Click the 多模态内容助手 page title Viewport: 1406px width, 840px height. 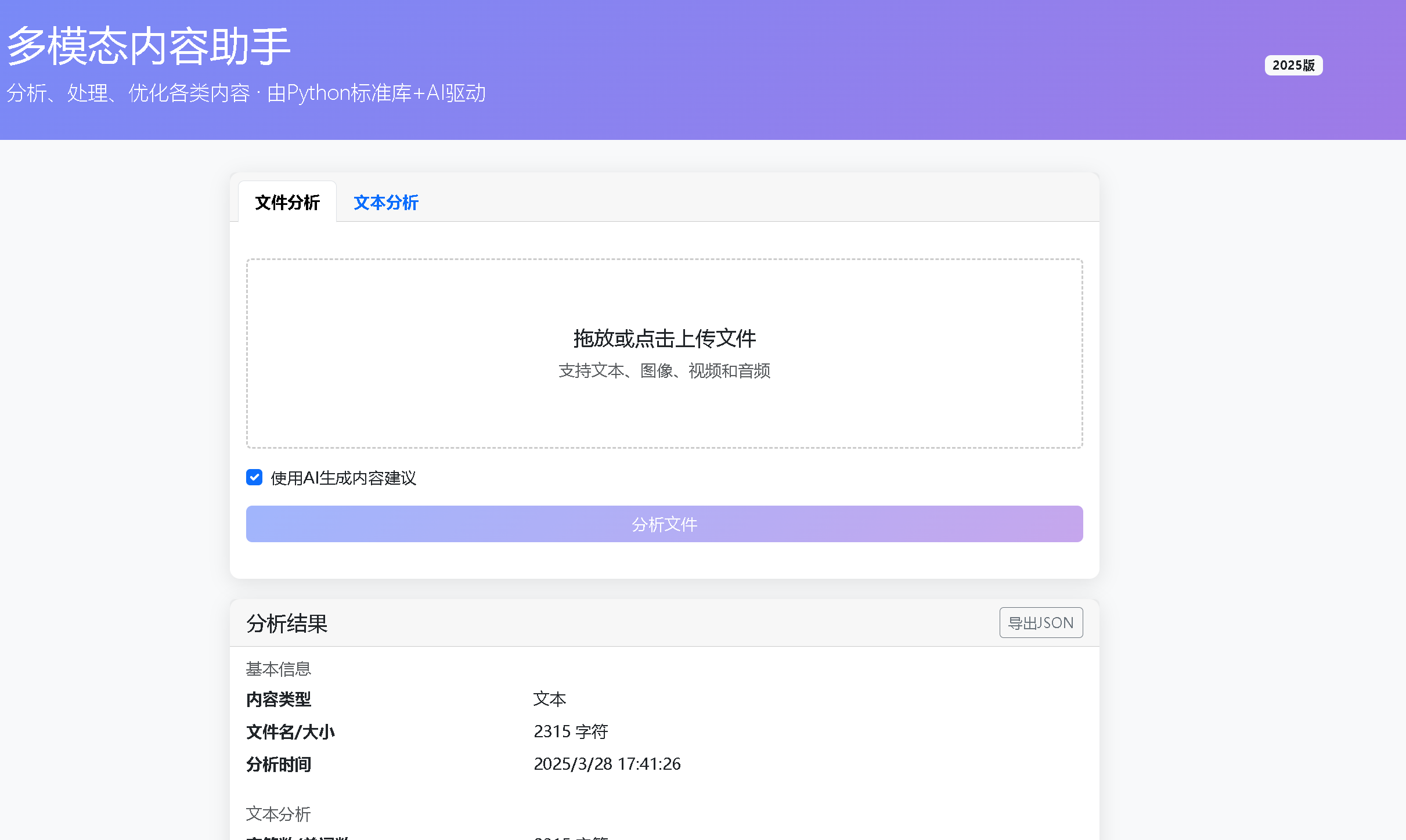pos(148,46)
